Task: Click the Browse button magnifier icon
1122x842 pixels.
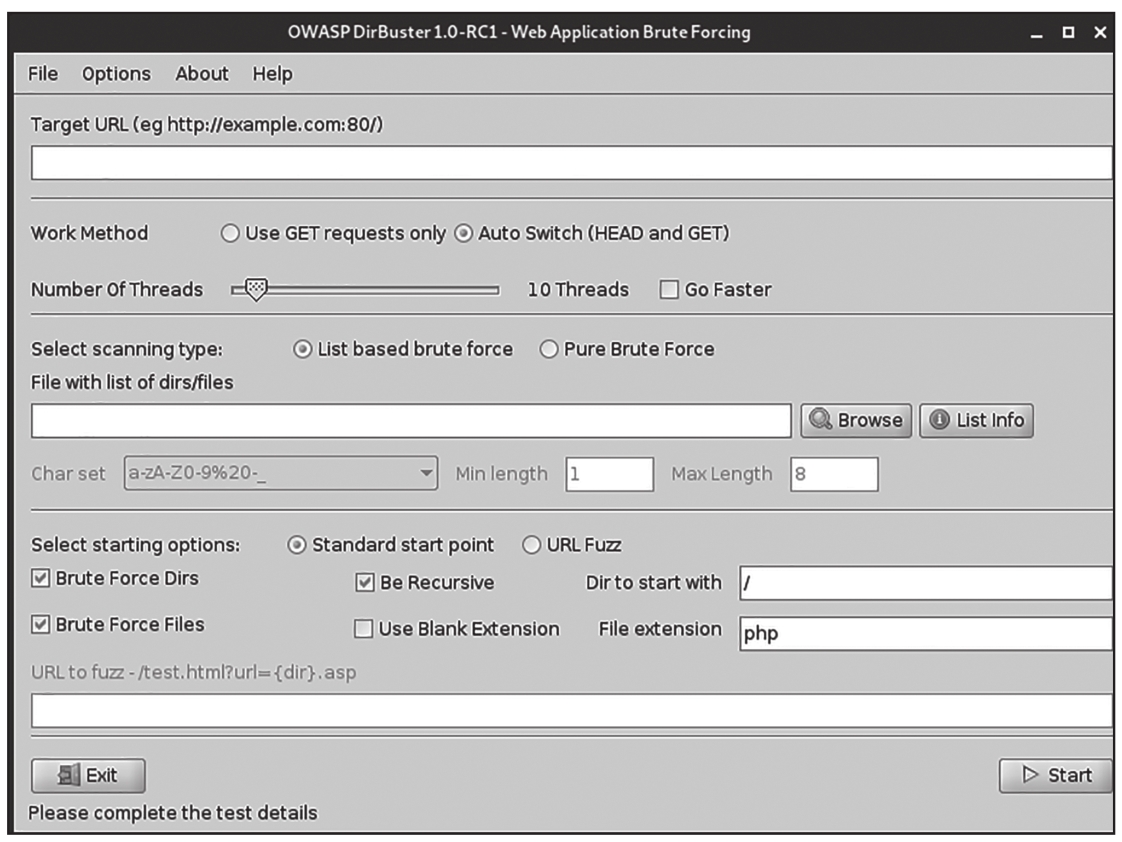Action: pos(821,421)
